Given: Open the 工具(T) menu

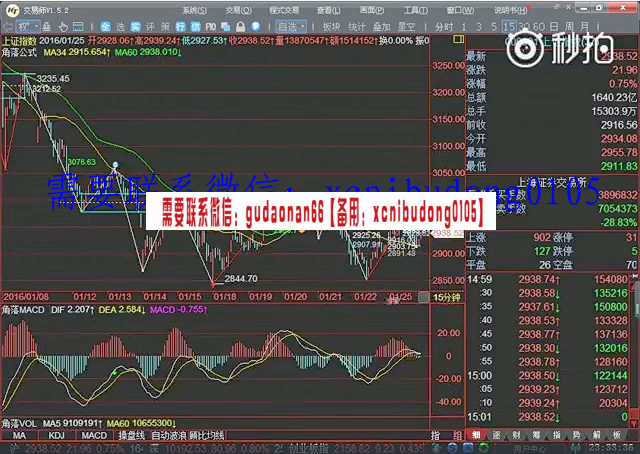Looking at the screenshot, I should [416, 10].
